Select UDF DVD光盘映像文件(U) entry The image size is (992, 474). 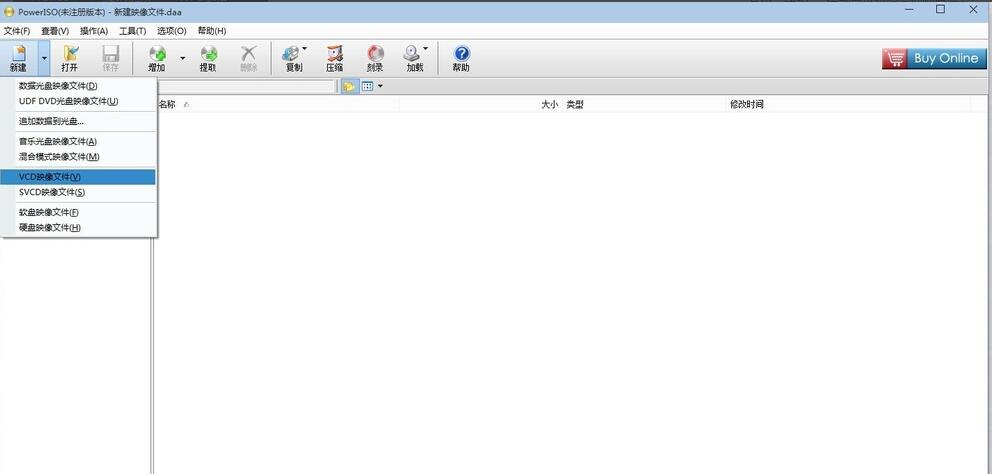78,101
